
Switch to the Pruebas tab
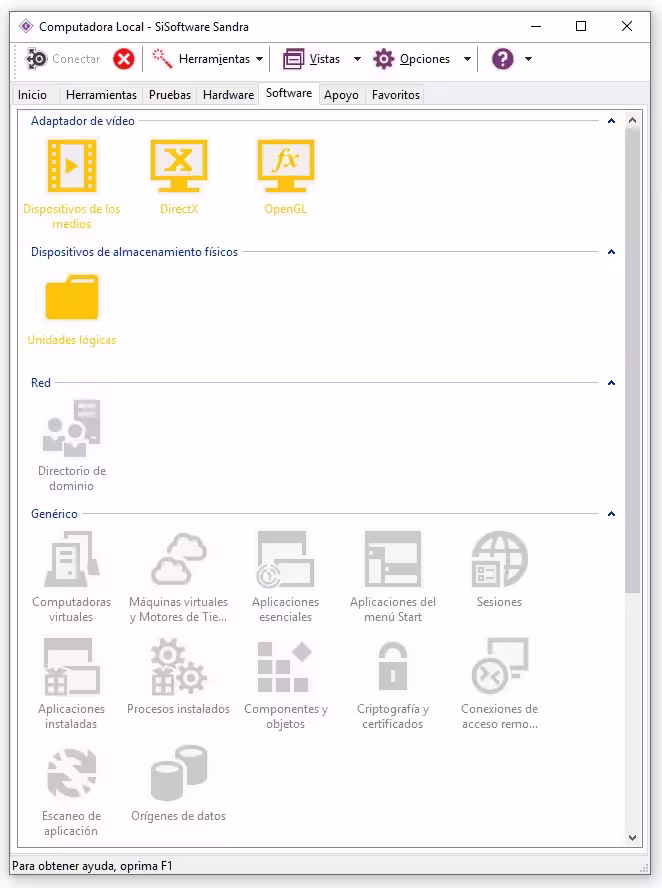(170, 95)
